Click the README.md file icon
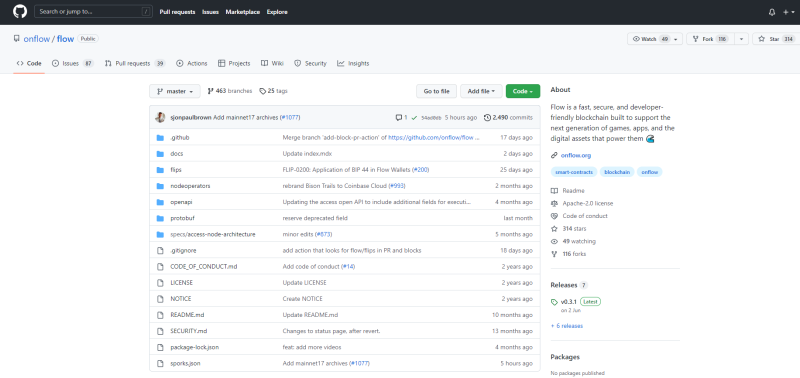800x378 pixels. point(160,315)
